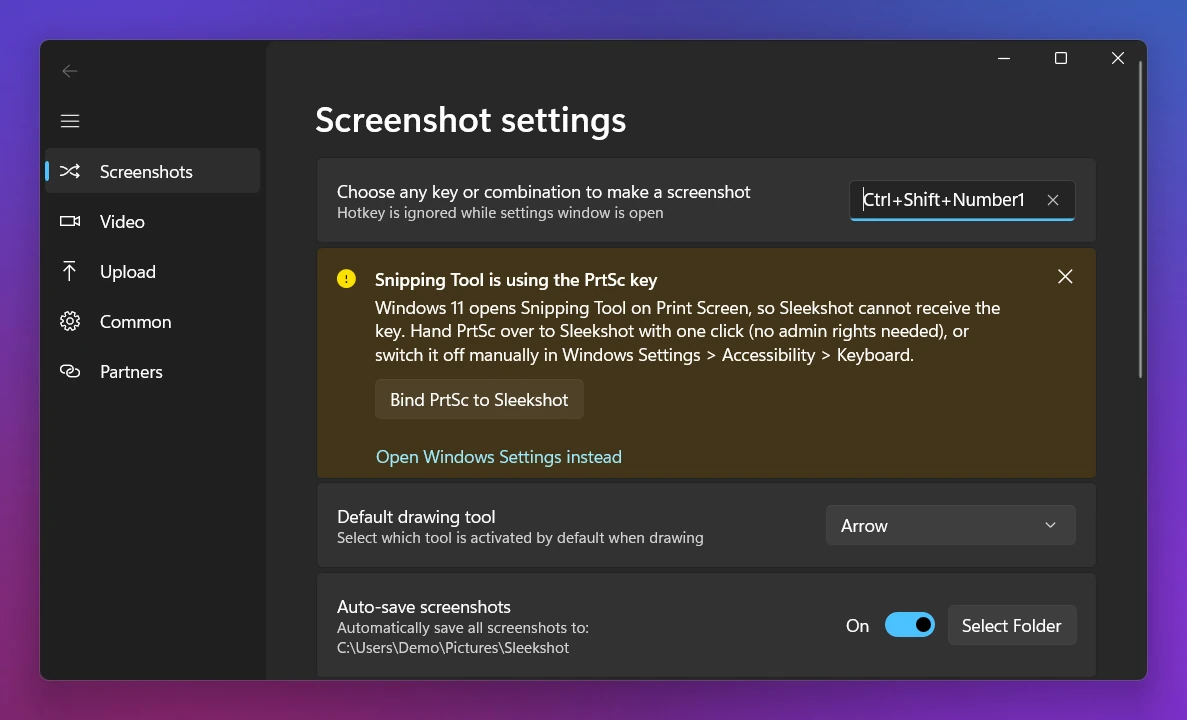Turn off Auto-save screenshots toggle
Screen dimensions: 1187x720
point(910,625)
